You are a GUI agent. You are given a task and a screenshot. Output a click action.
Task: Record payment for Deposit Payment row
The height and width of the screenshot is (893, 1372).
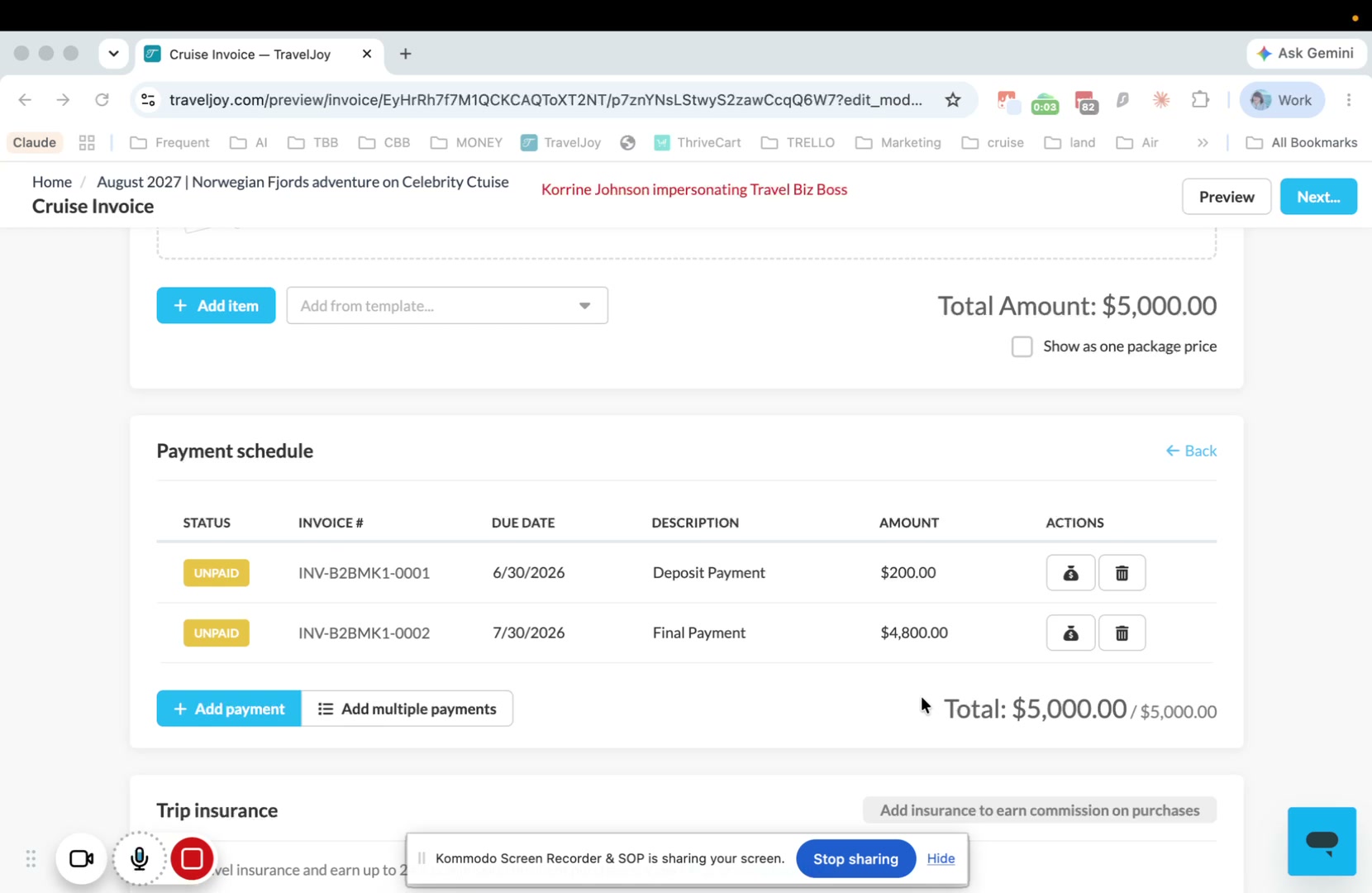coord(1070,573)
